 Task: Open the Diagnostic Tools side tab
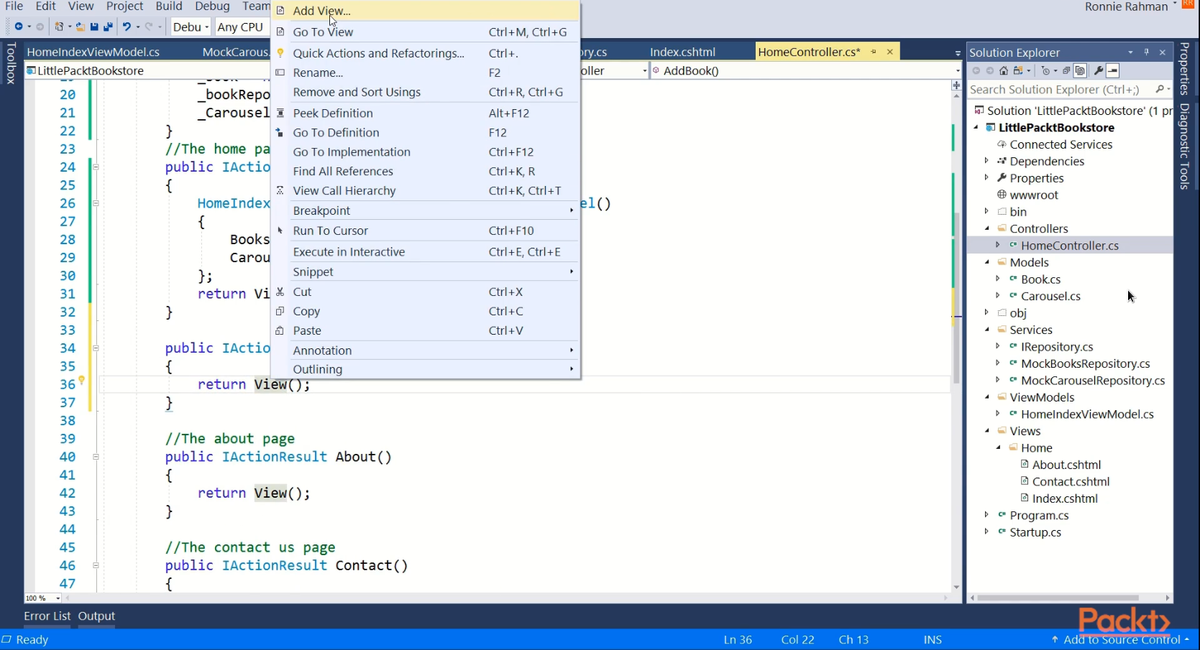click(1184, 146)
